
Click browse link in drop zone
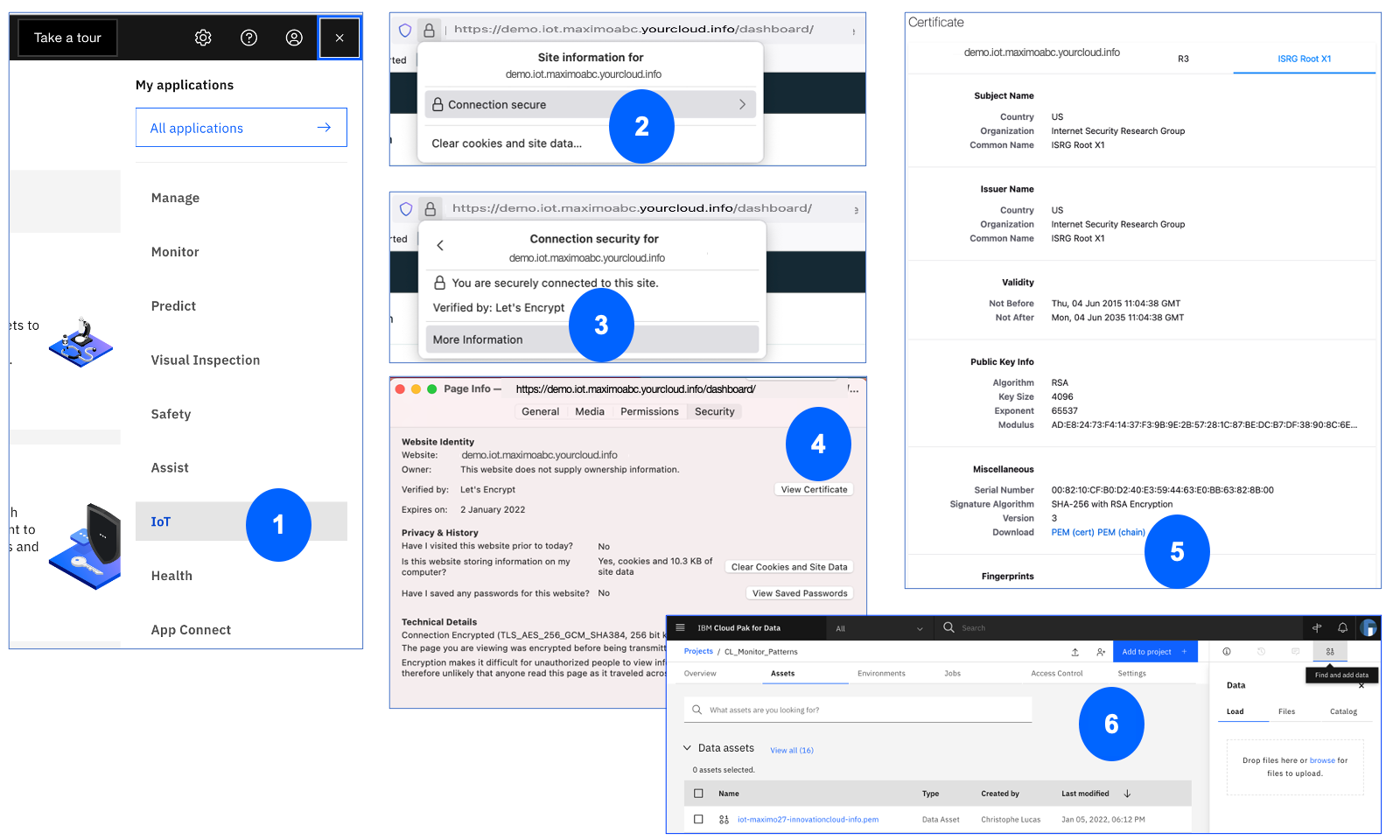pos(1322,760)
